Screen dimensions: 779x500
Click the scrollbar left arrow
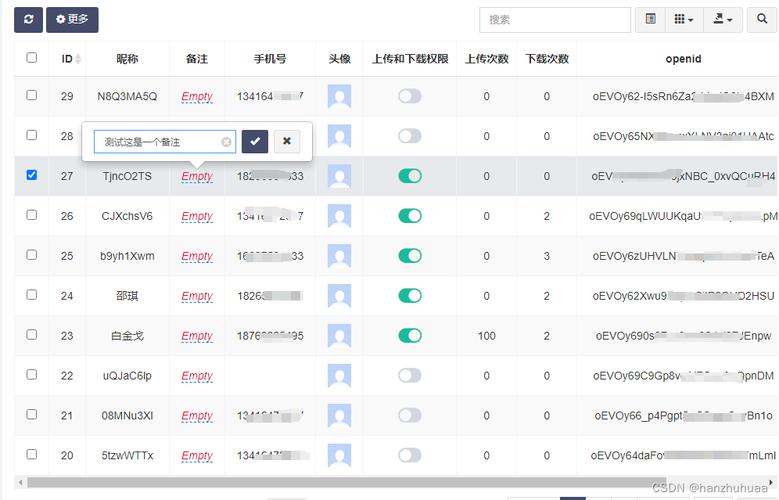point(20,482)
